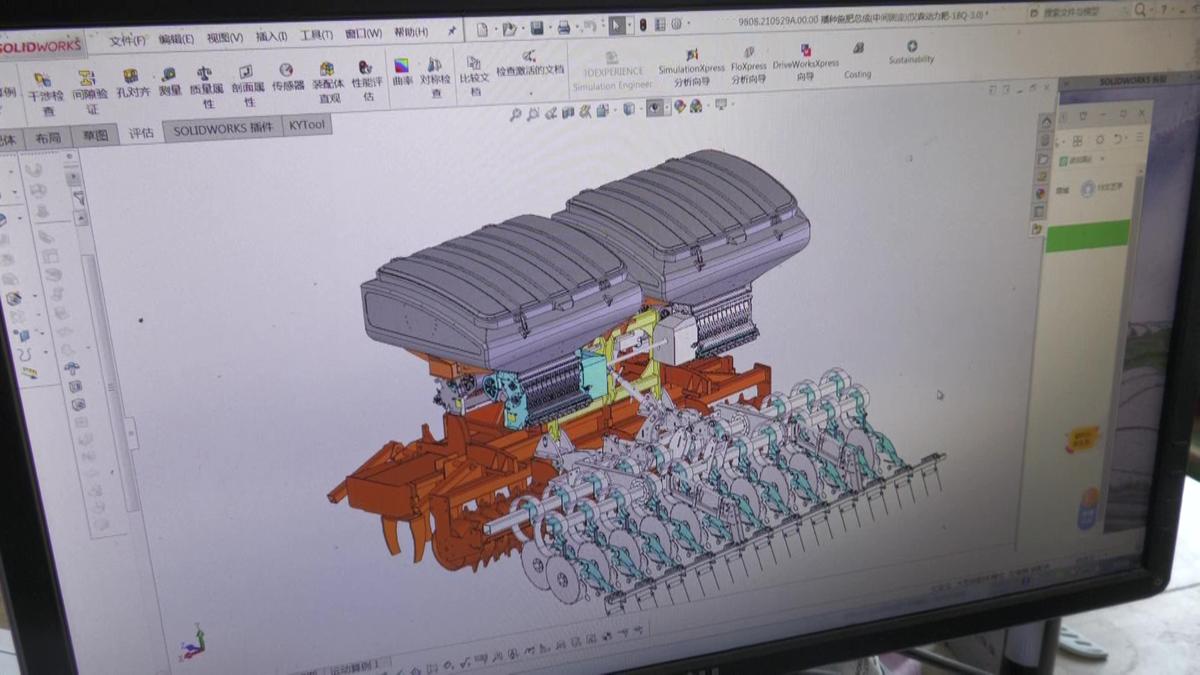Open the 文件(F) menu

click(x=127, y=40)
